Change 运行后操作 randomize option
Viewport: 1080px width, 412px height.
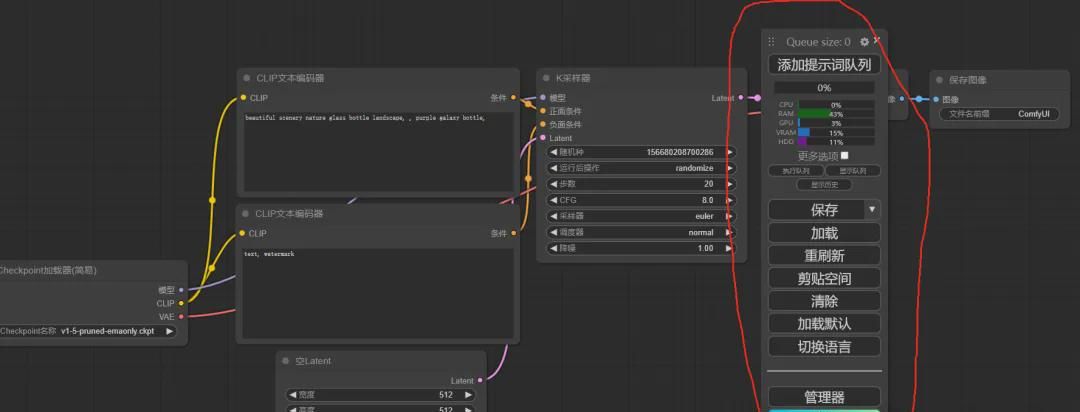(641, 168)
